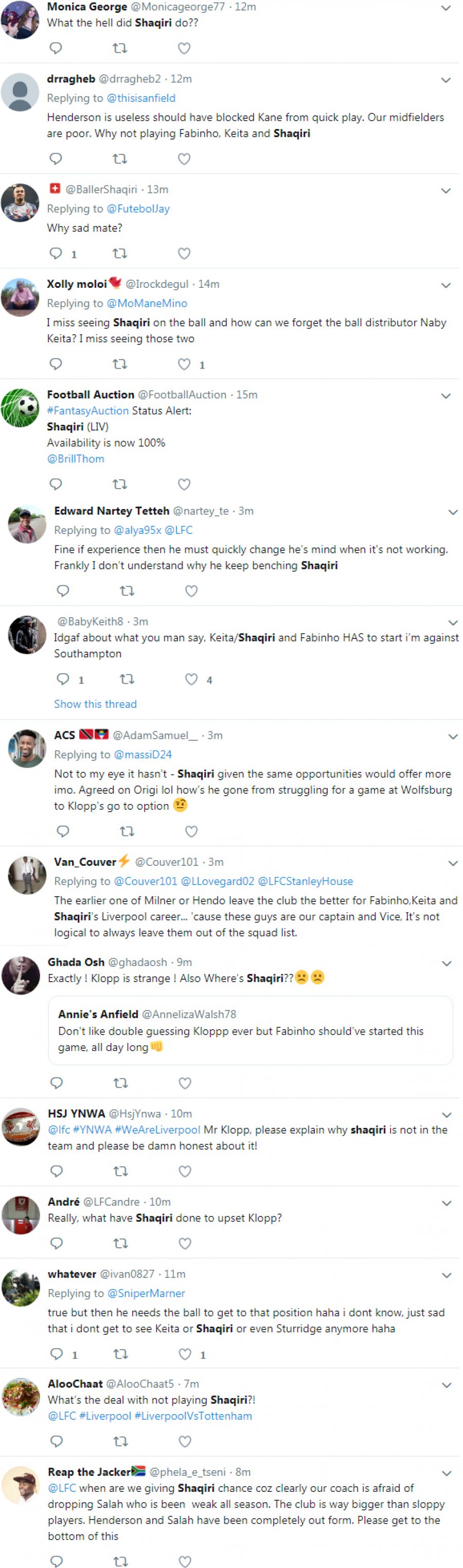Open 'Show this thread' link
Screen dimensions: 463x1568
pyautogui.click(x=96, y=704)
